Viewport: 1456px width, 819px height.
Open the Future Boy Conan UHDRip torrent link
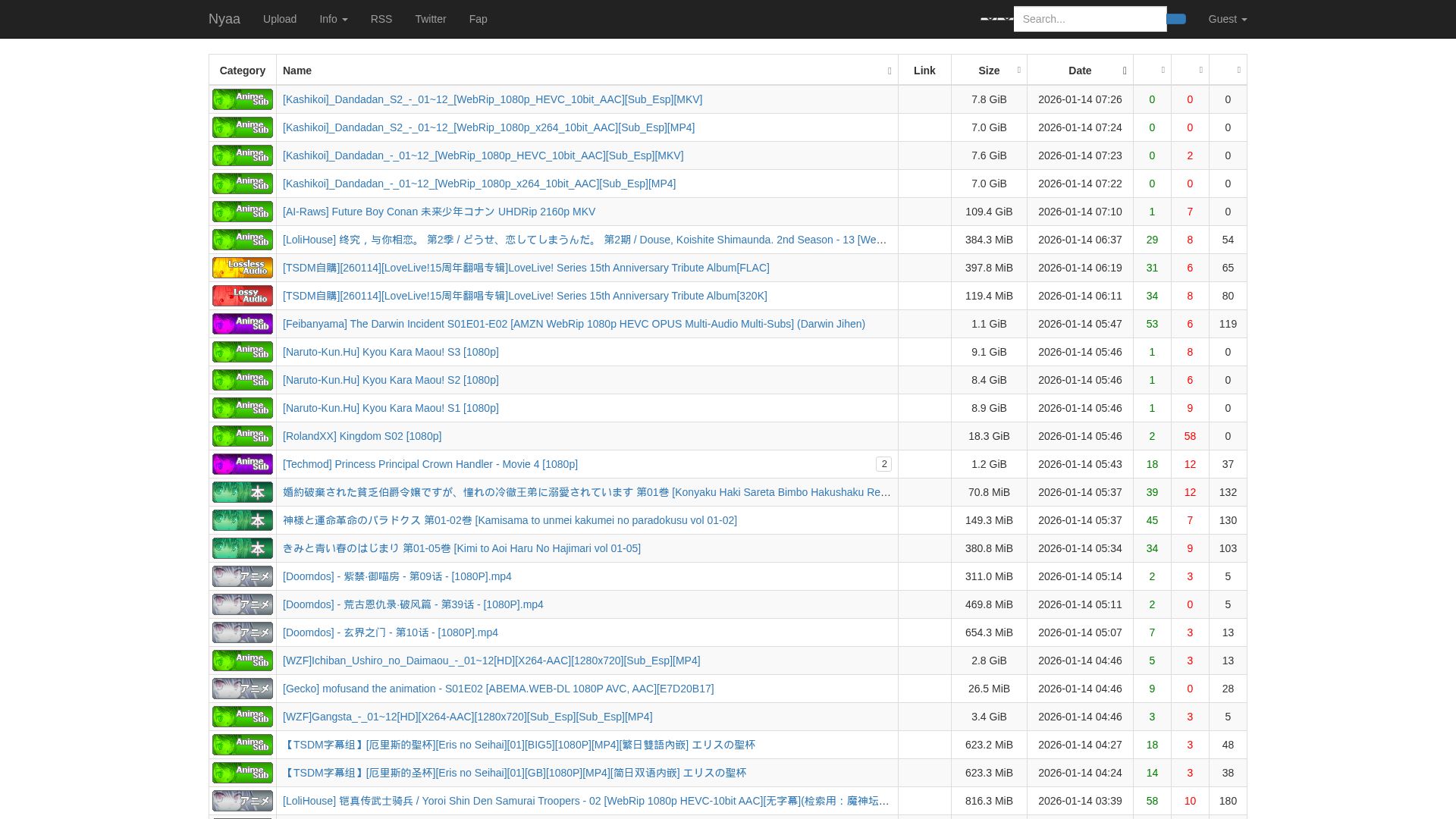click(438, 212)
